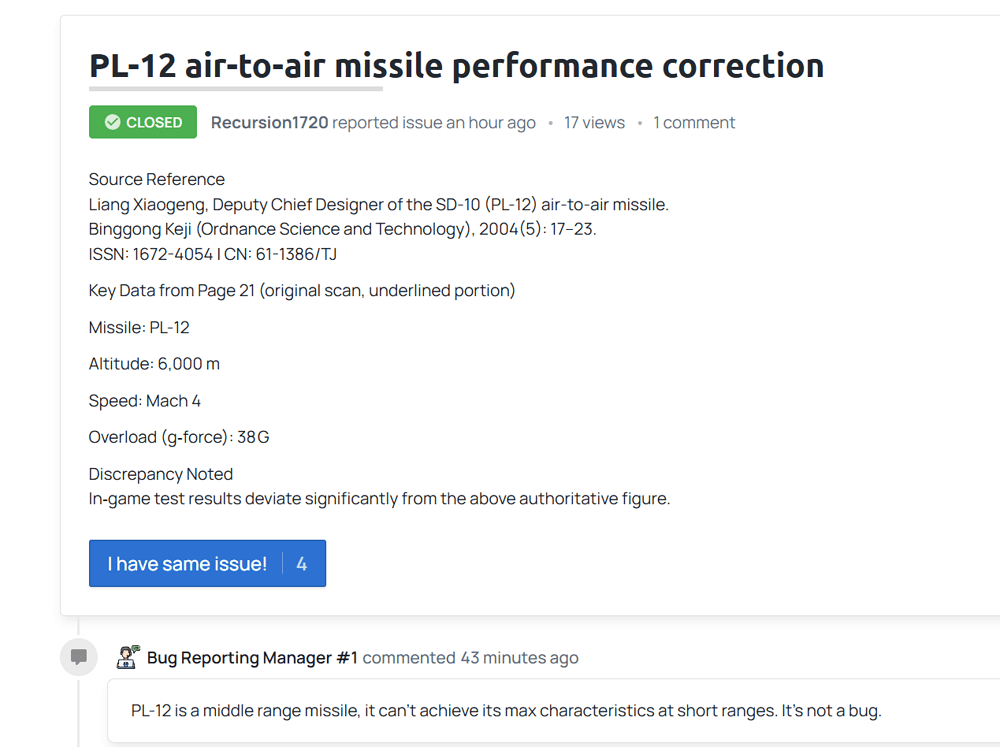Click the same-issue count number 4
Screen dimensions: 1000x747
[301, 564]
